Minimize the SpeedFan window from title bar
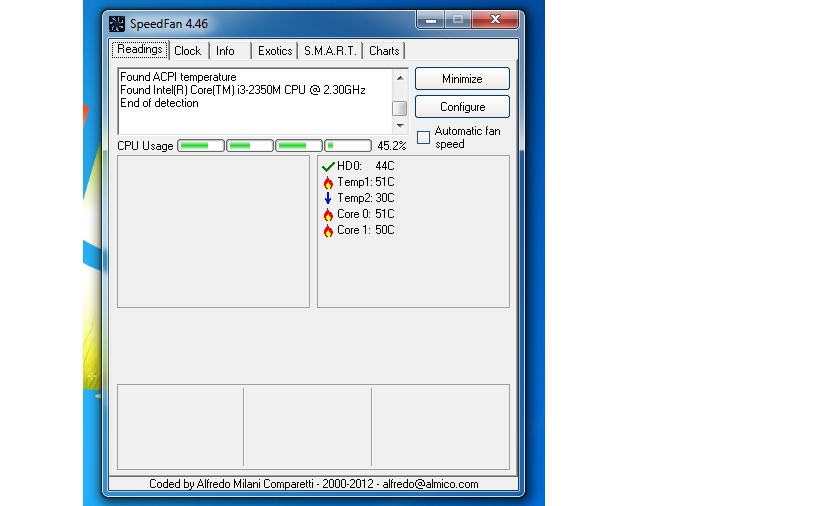The height and width of the screenshot is (506, 819). coord(430,20)
